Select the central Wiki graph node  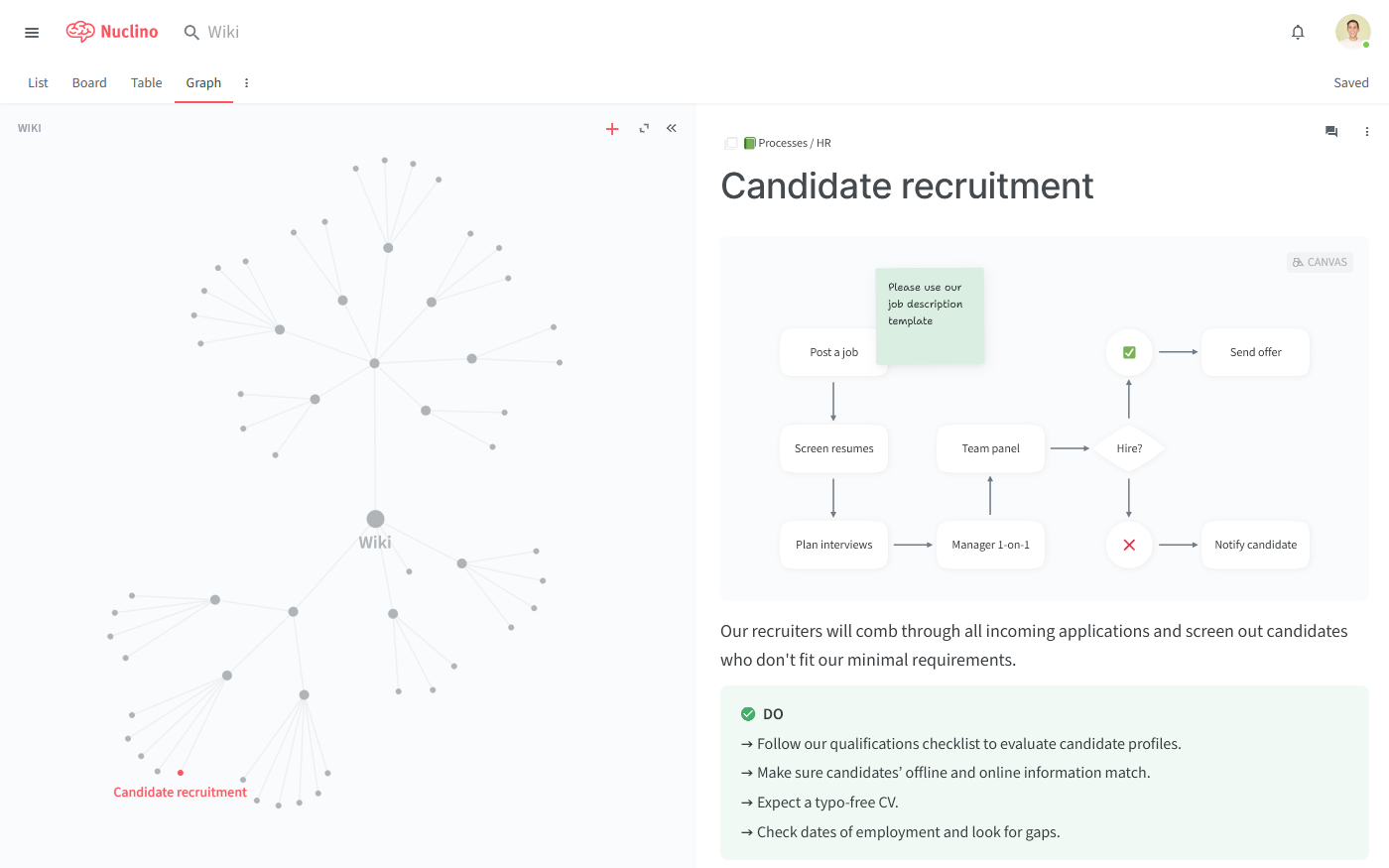[375, 519]
